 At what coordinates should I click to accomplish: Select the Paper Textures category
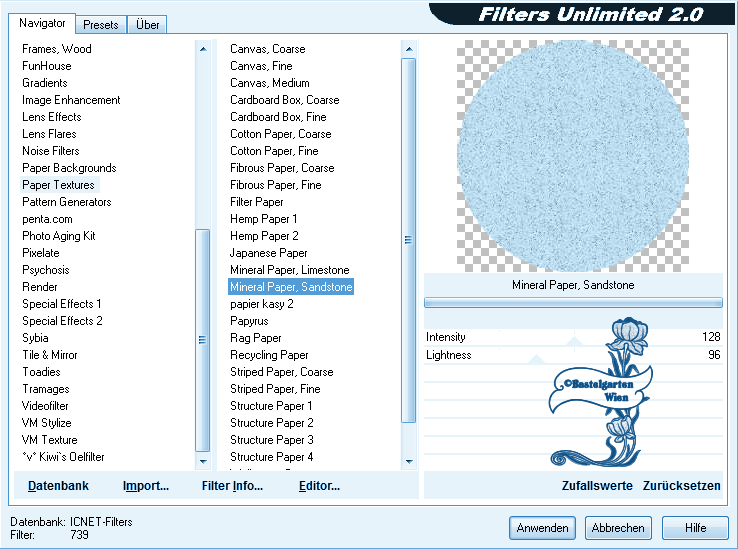click(58, 185)
